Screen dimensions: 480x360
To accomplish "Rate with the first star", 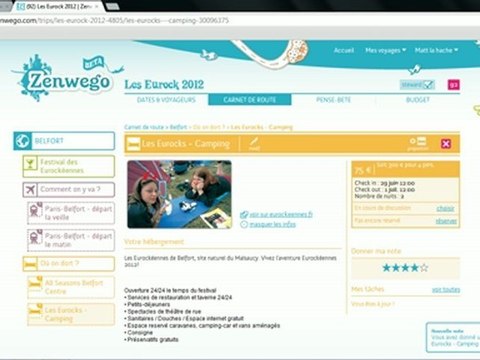I will click(386, 267).
